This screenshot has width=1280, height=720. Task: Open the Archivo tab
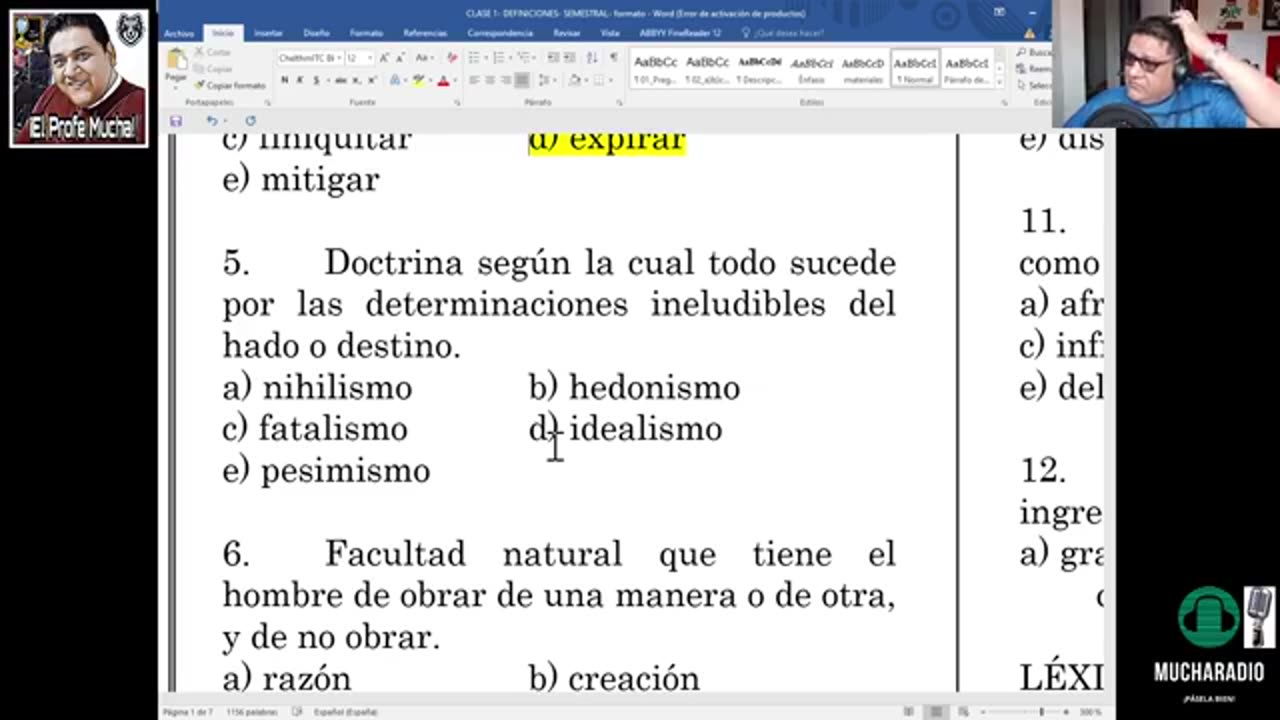pos(179,33)
